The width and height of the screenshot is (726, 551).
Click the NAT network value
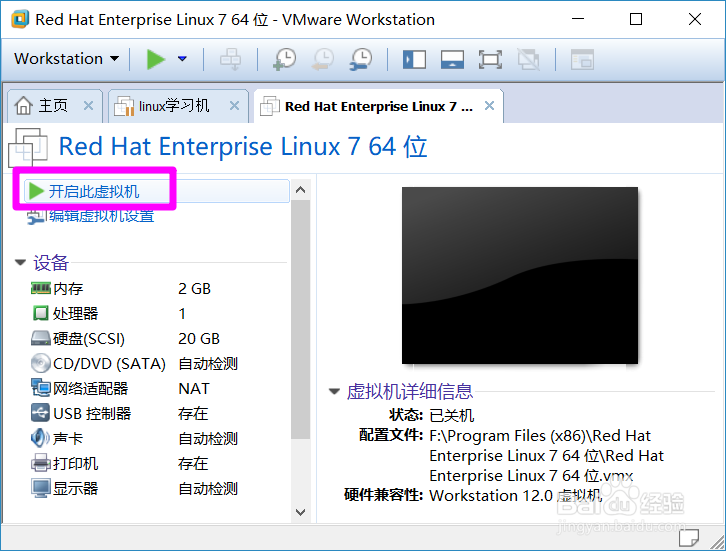pyautogui.click(x=194, y=389)
